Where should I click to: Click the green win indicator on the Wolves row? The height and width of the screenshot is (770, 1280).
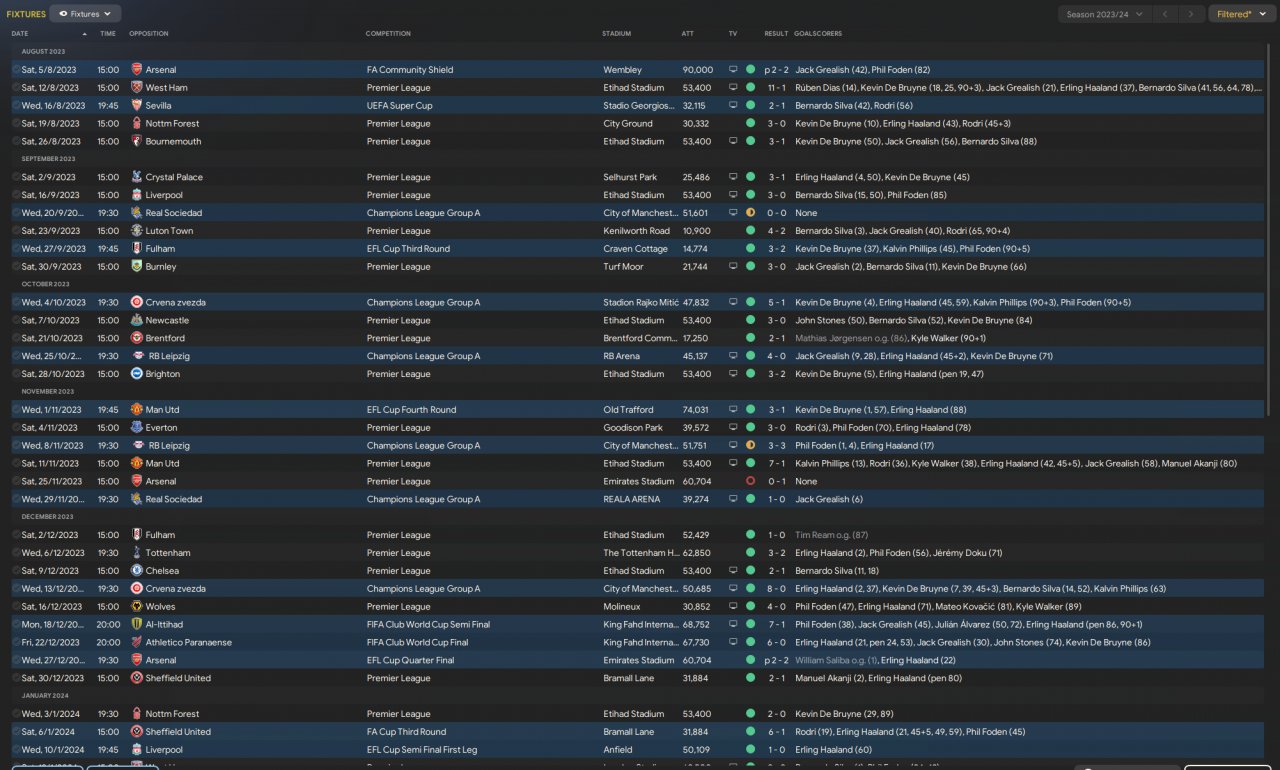click(x=750, y=607)
